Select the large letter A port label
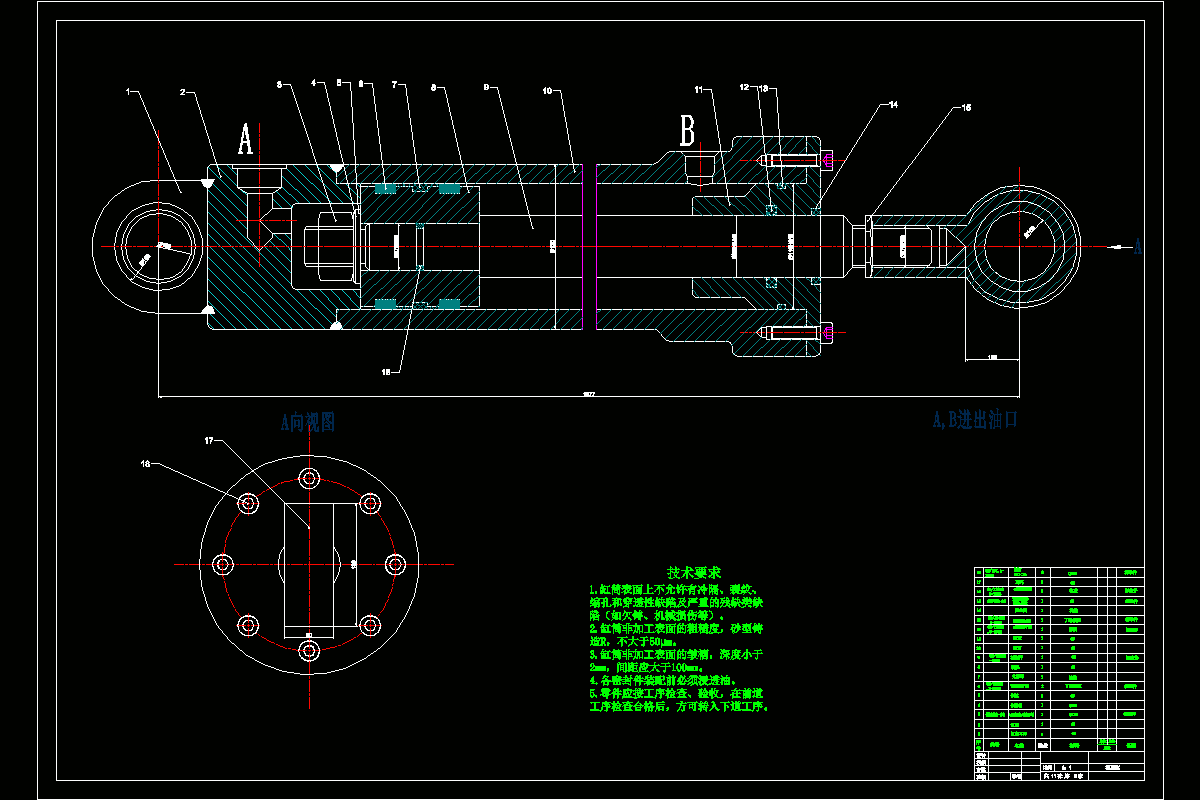1200x800 pixels. coord(245,139)
